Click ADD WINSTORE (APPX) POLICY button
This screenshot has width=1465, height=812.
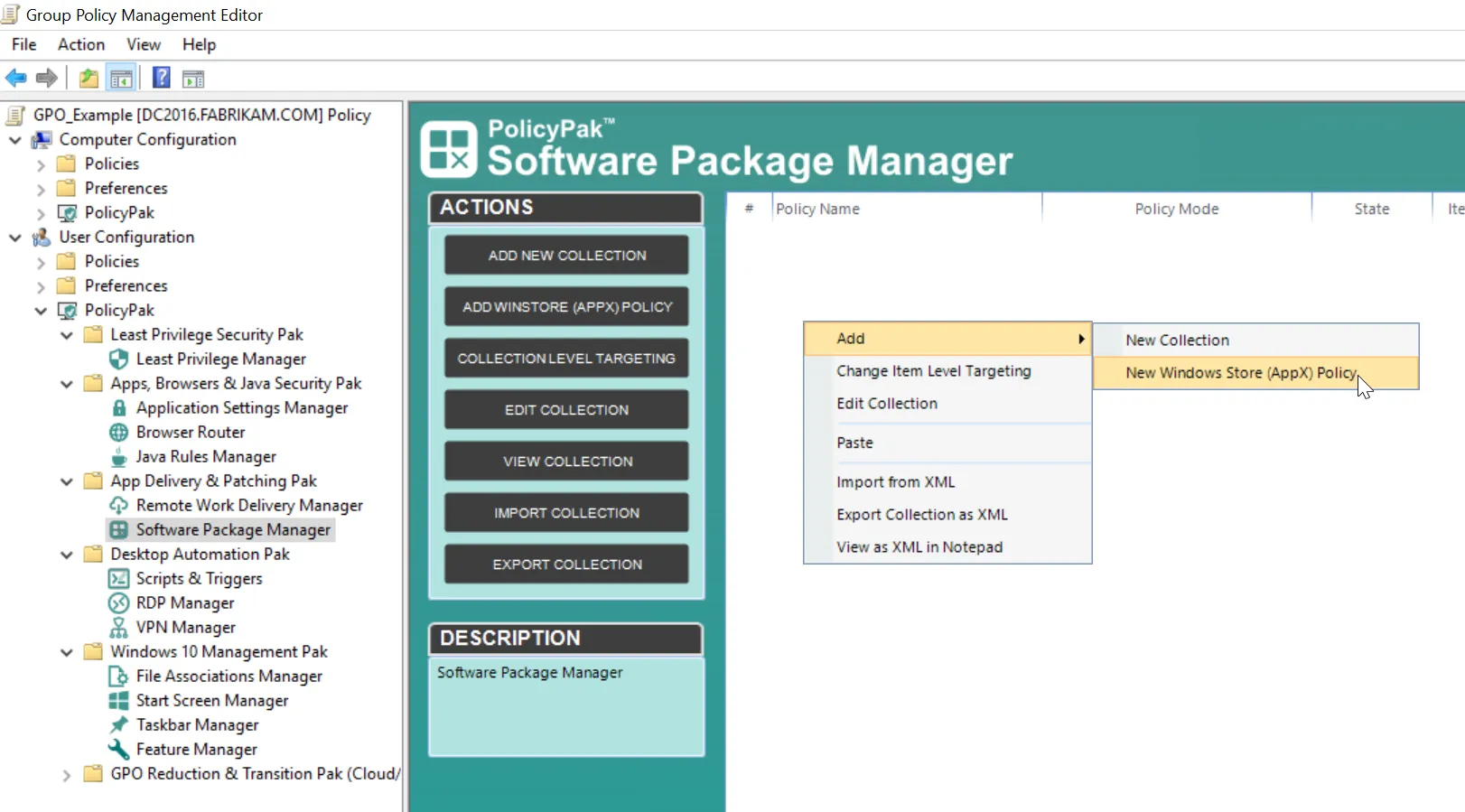pos(566,307)
